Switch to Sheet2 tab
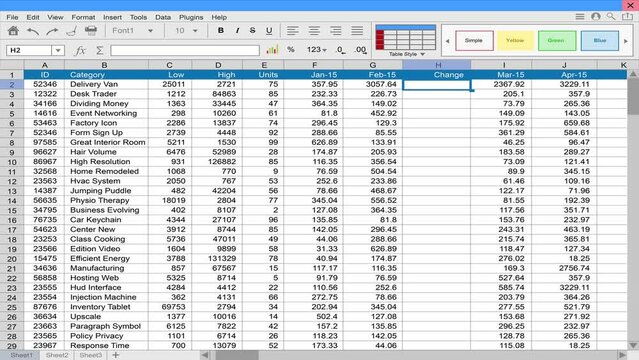639x360 pixels. point(57,355)
